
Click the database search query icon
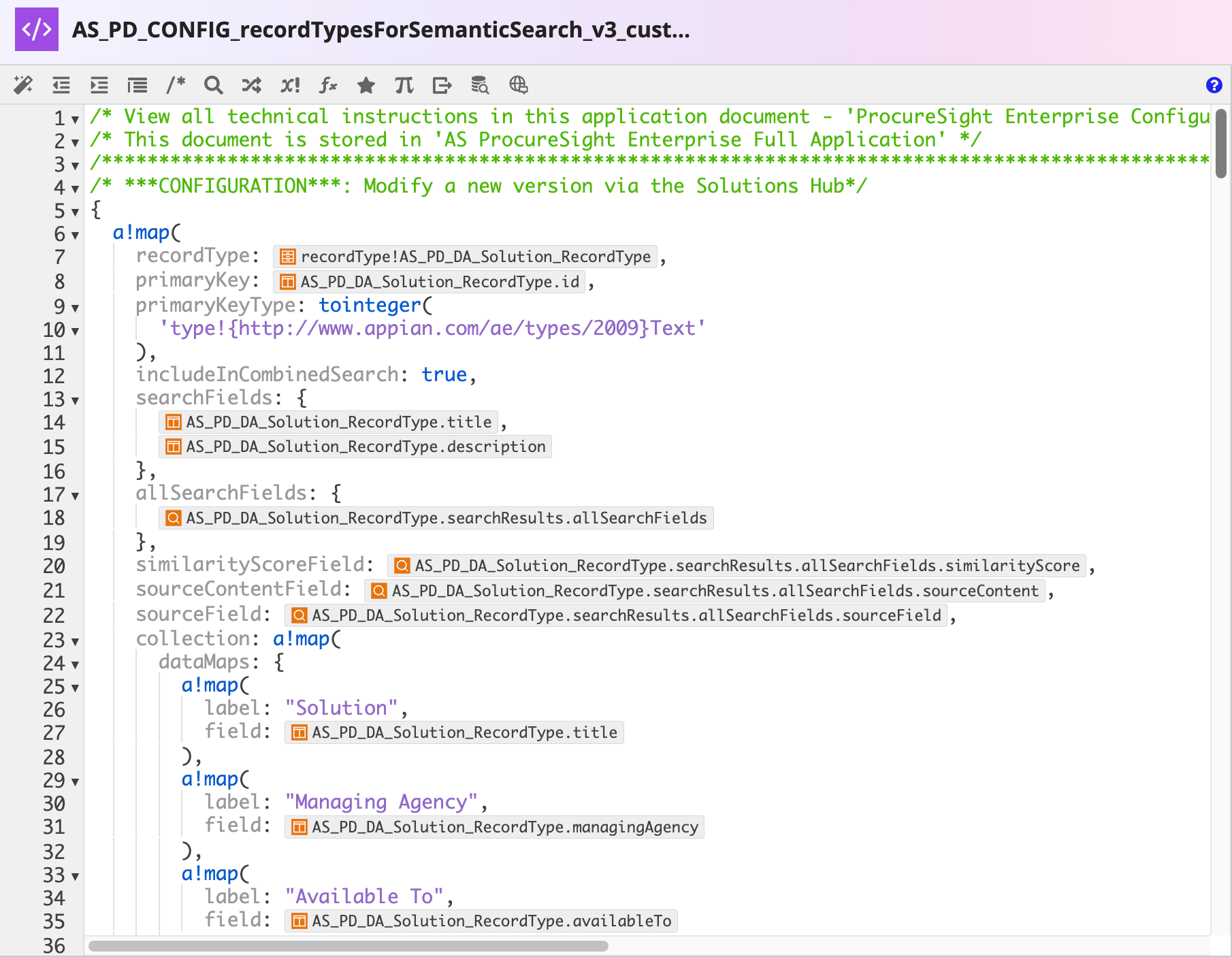481,85
